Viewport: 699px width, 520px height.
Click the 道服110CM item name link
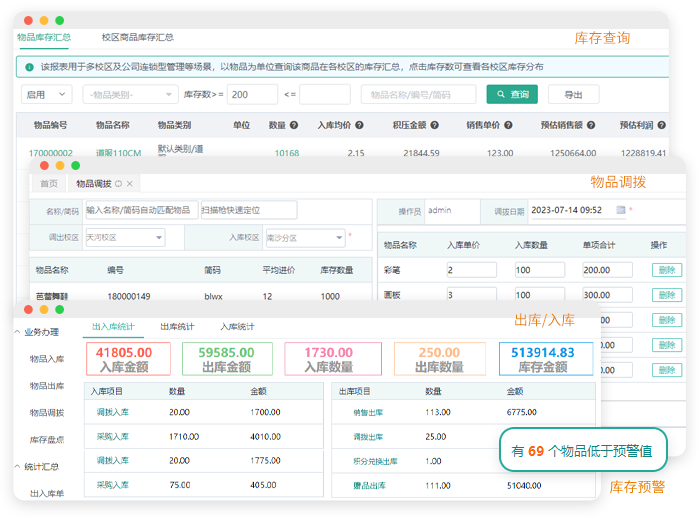119,153
